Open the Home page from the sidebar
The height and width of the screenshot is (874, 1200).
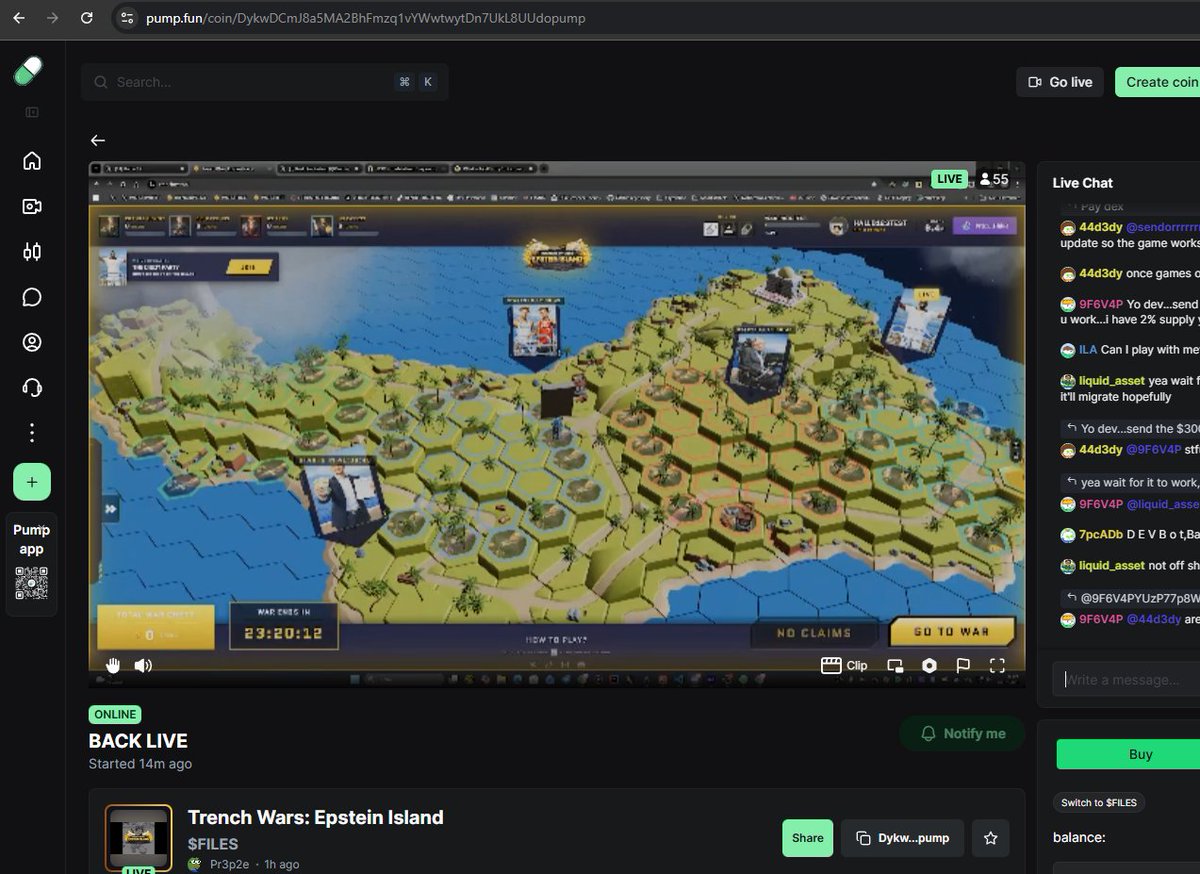point(31,161)
